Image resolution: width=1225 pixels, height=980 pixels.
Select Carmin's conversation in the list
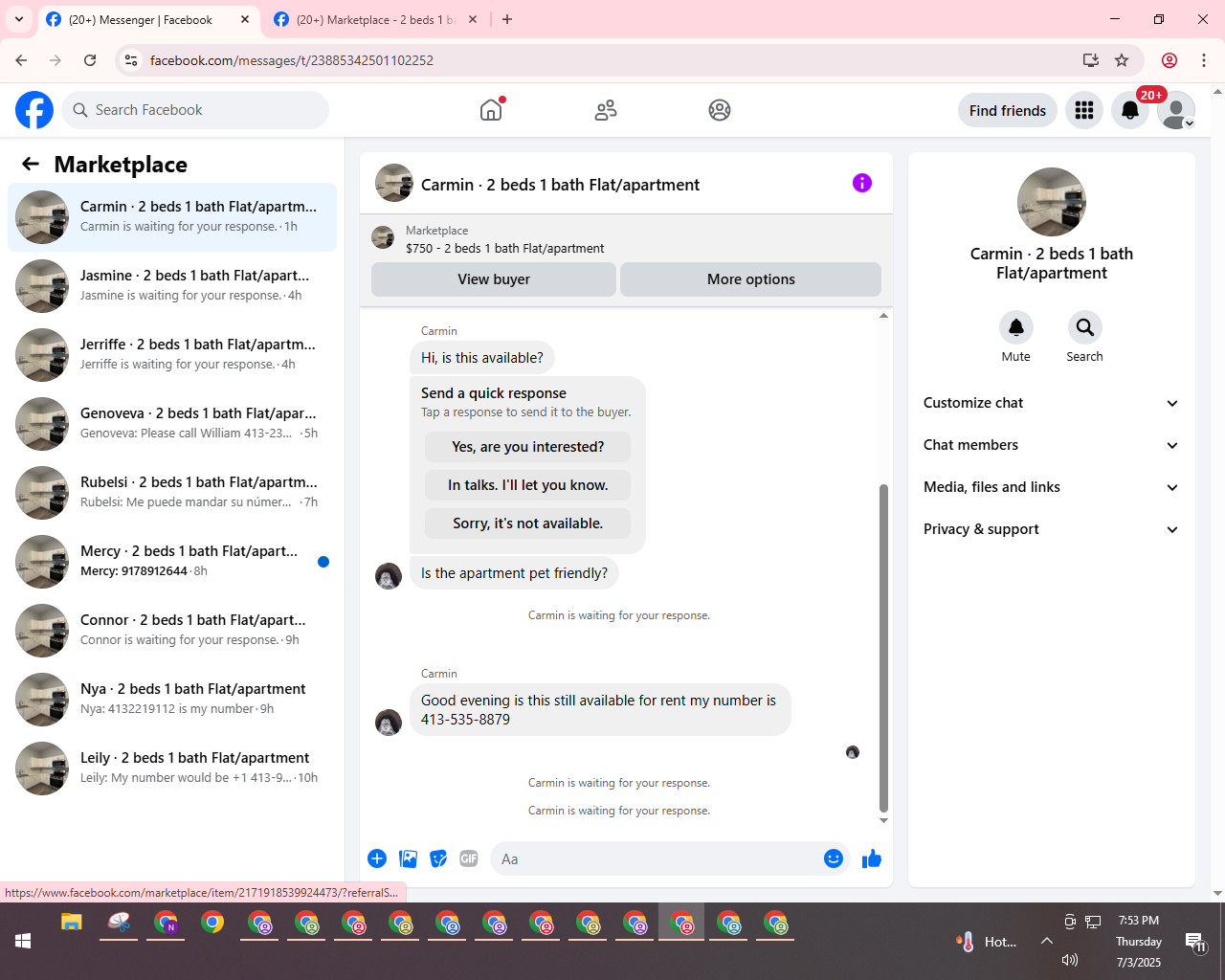pos(172,217)
